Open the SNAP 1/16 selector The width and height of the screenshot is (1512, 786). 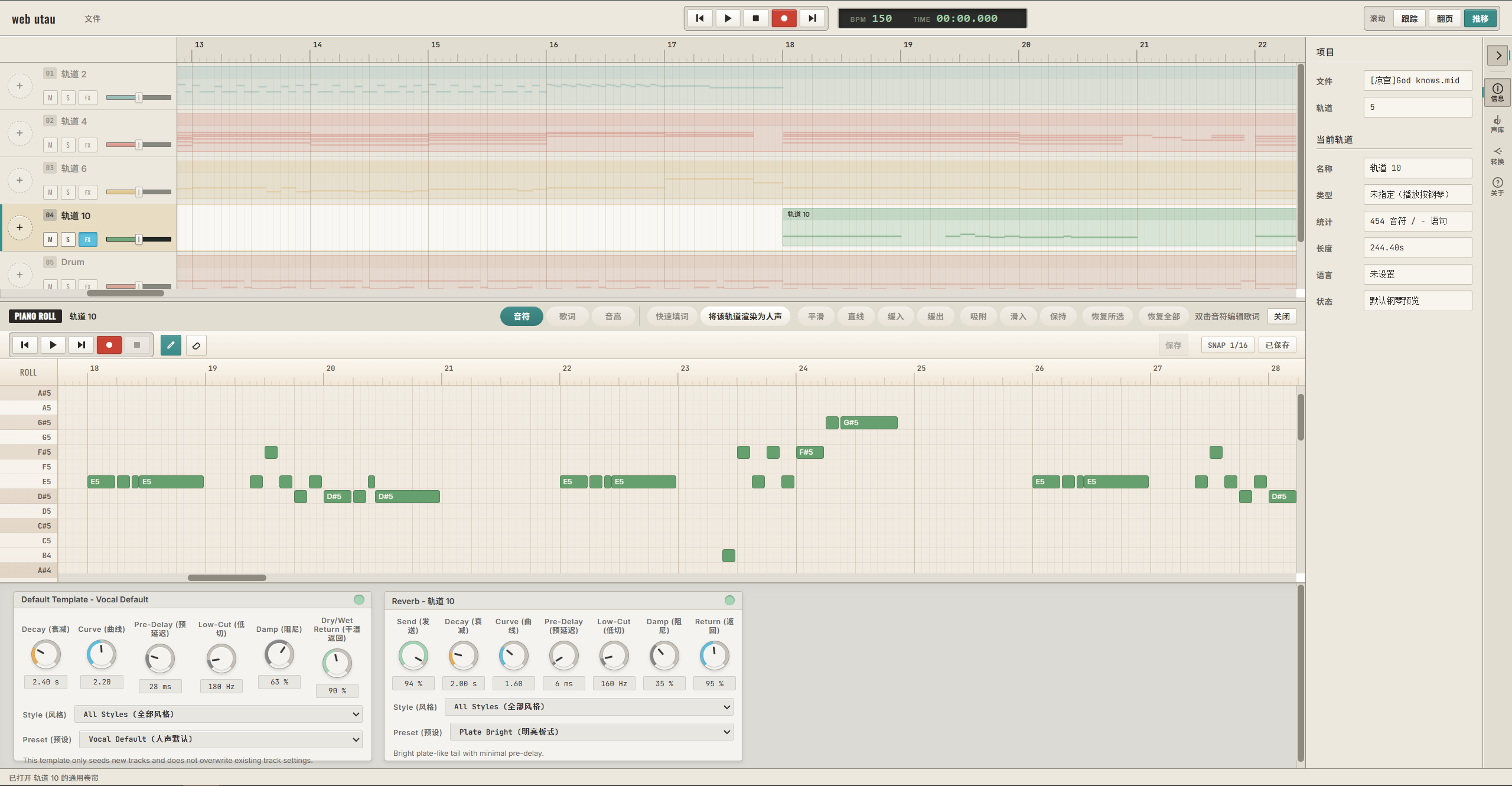pyautogui.click(x=1227, y=345)
